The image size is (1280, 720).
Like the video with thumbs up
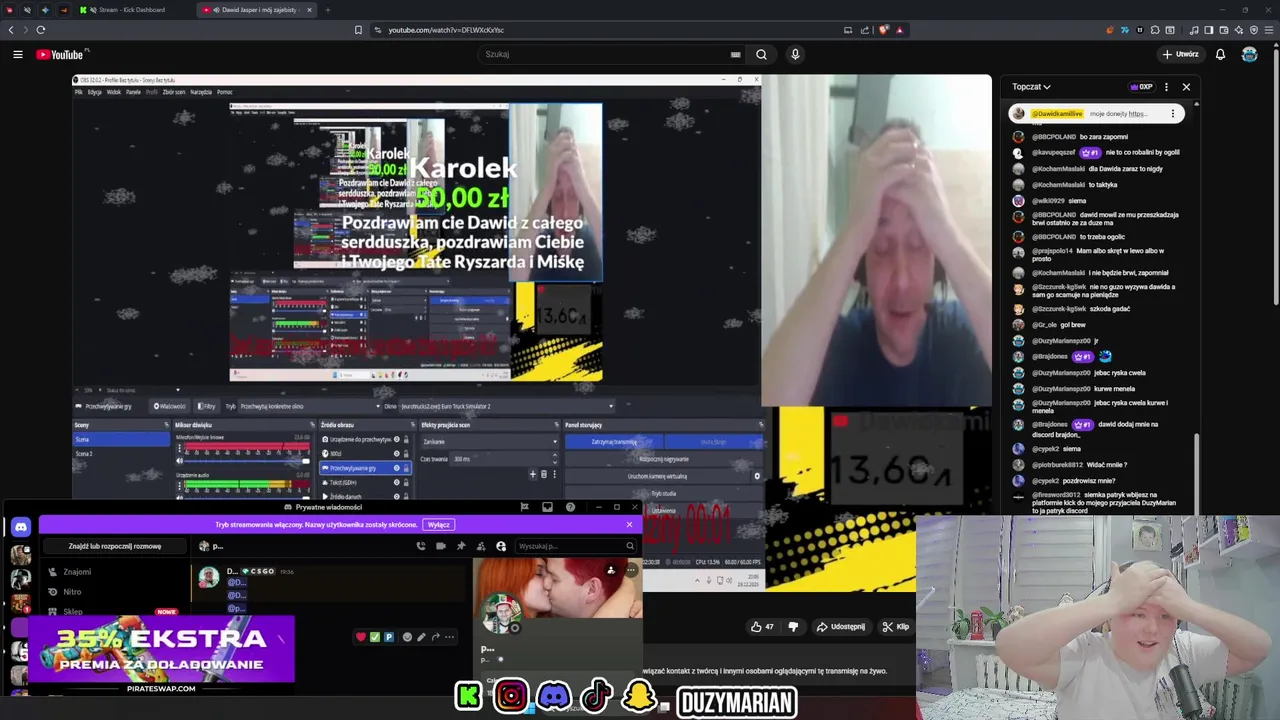point(762,627)
